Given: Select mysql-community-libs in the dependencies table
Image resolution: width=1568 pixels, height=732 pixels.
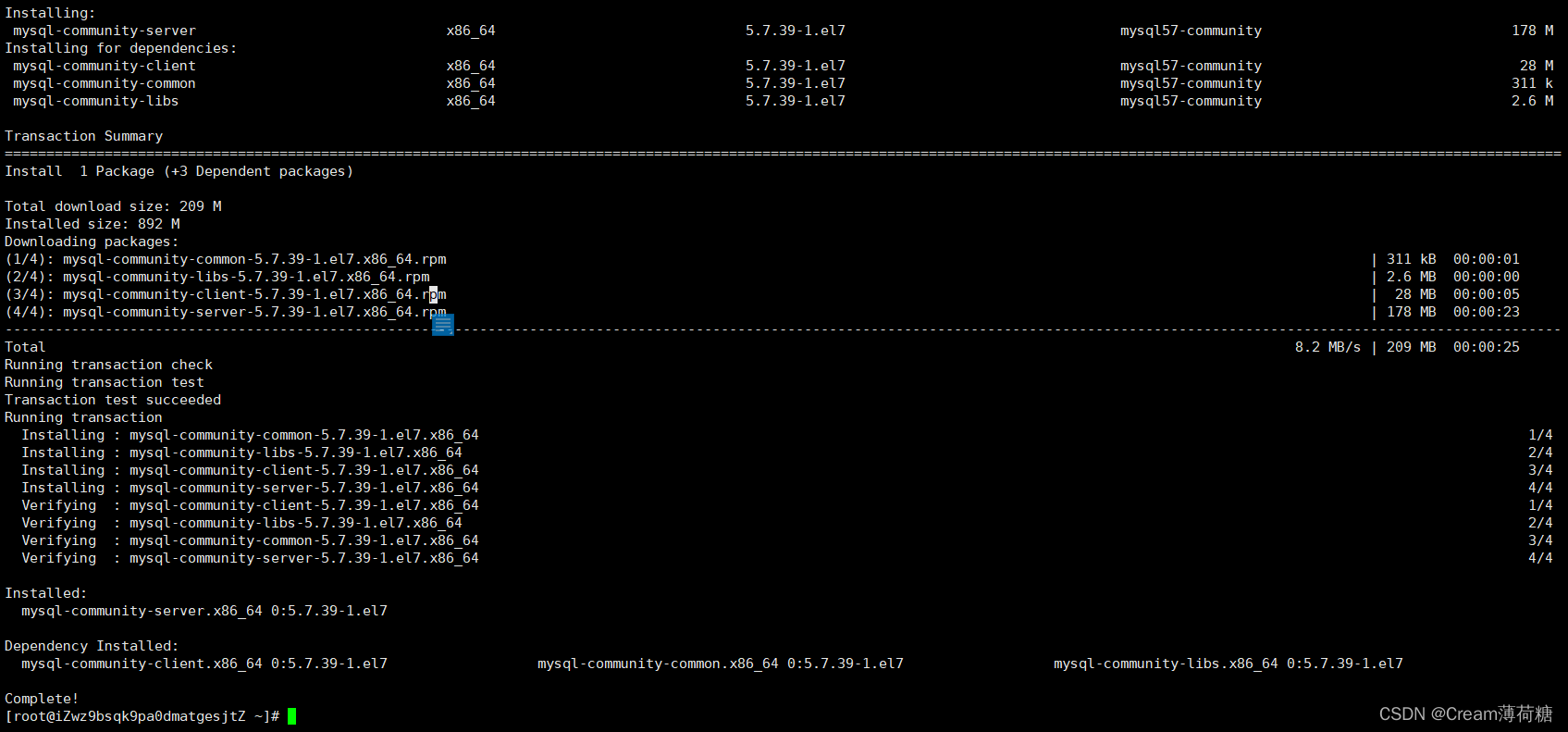Looking at the screenshot, I should point(96,101).
